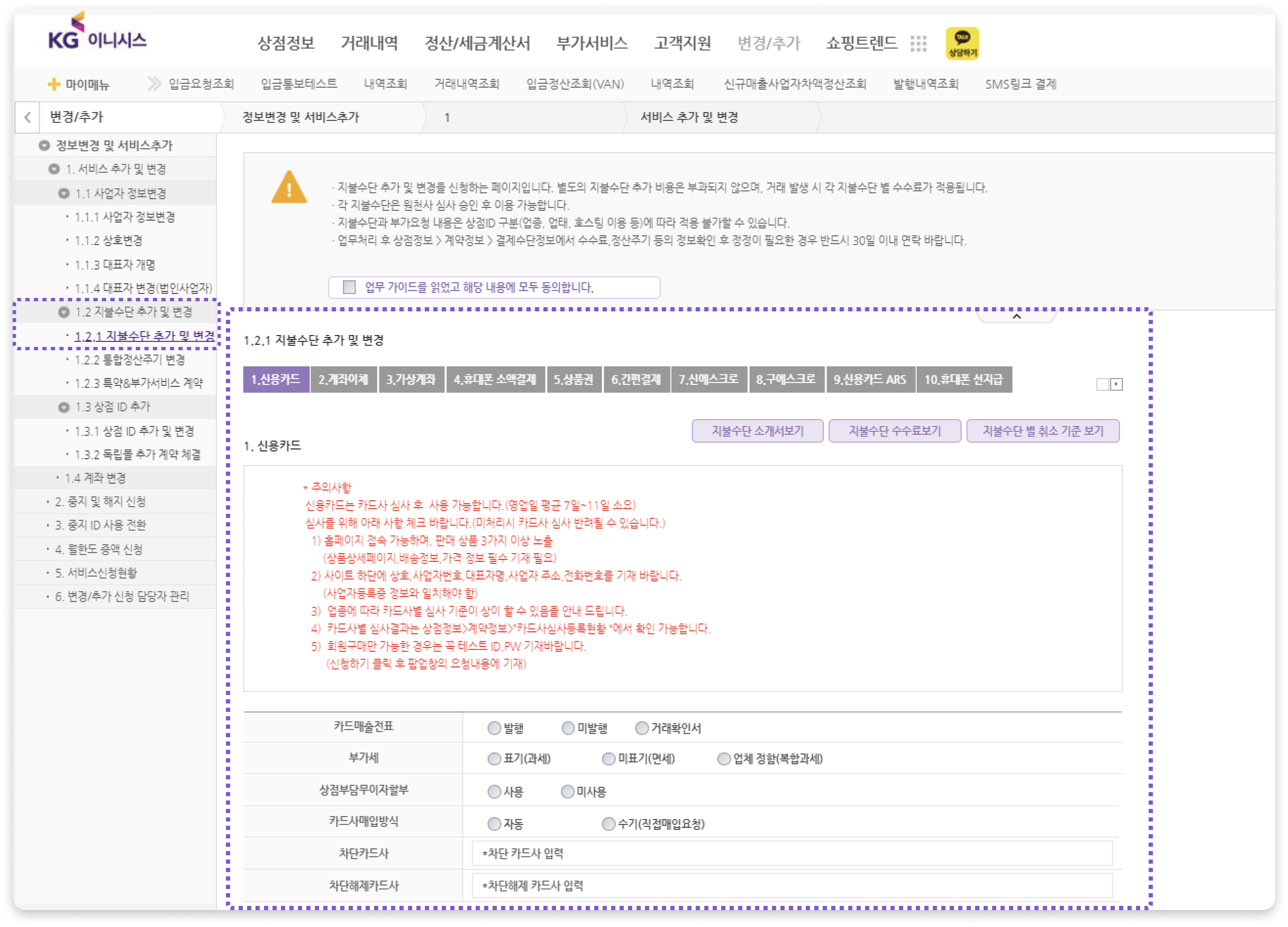Collapse 1.2 지불수단 추가 및 변경 node

tap(64, 311)
